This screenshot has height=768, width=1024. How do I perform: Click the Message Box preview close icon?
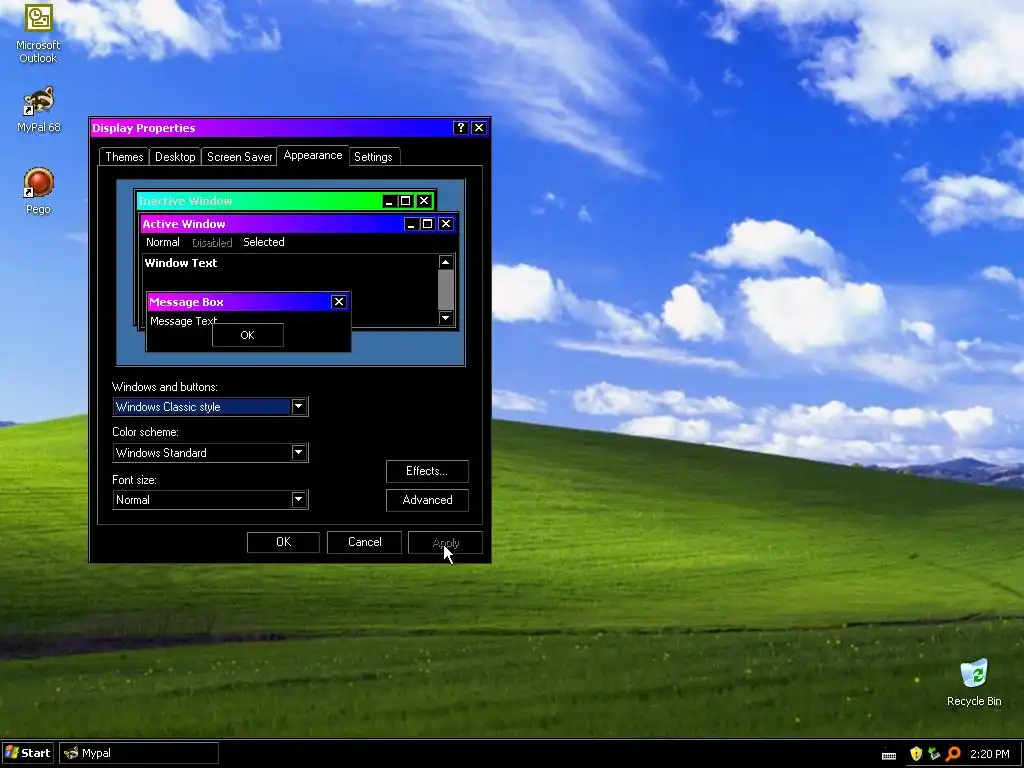[338, 301]
